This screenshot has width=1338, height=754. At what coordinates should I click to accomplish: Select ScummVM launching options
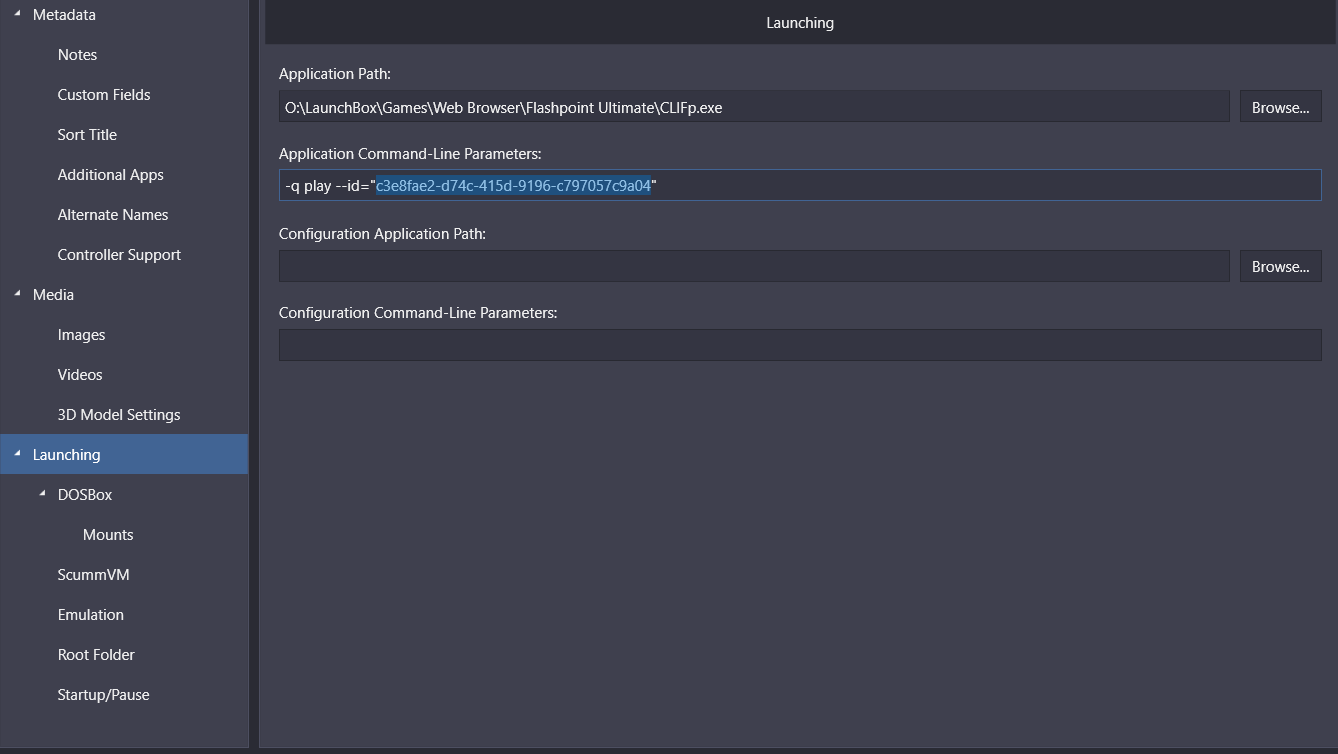tap(93, 575)
